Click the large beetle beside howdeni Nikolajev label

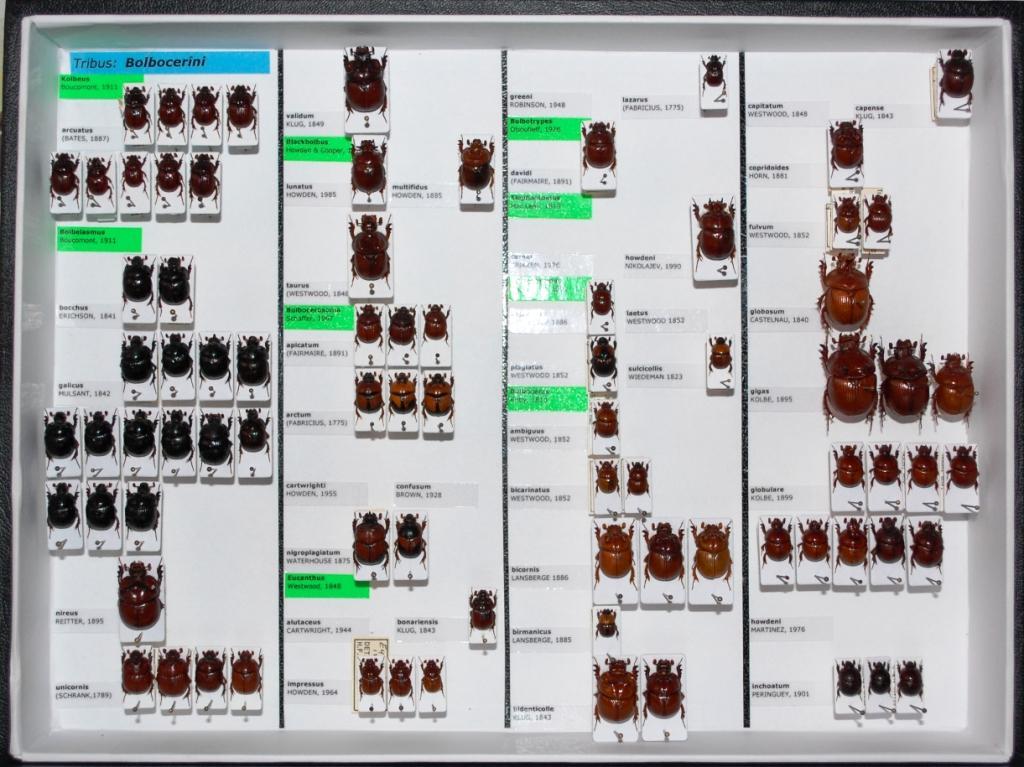click(x=715, y=231)
